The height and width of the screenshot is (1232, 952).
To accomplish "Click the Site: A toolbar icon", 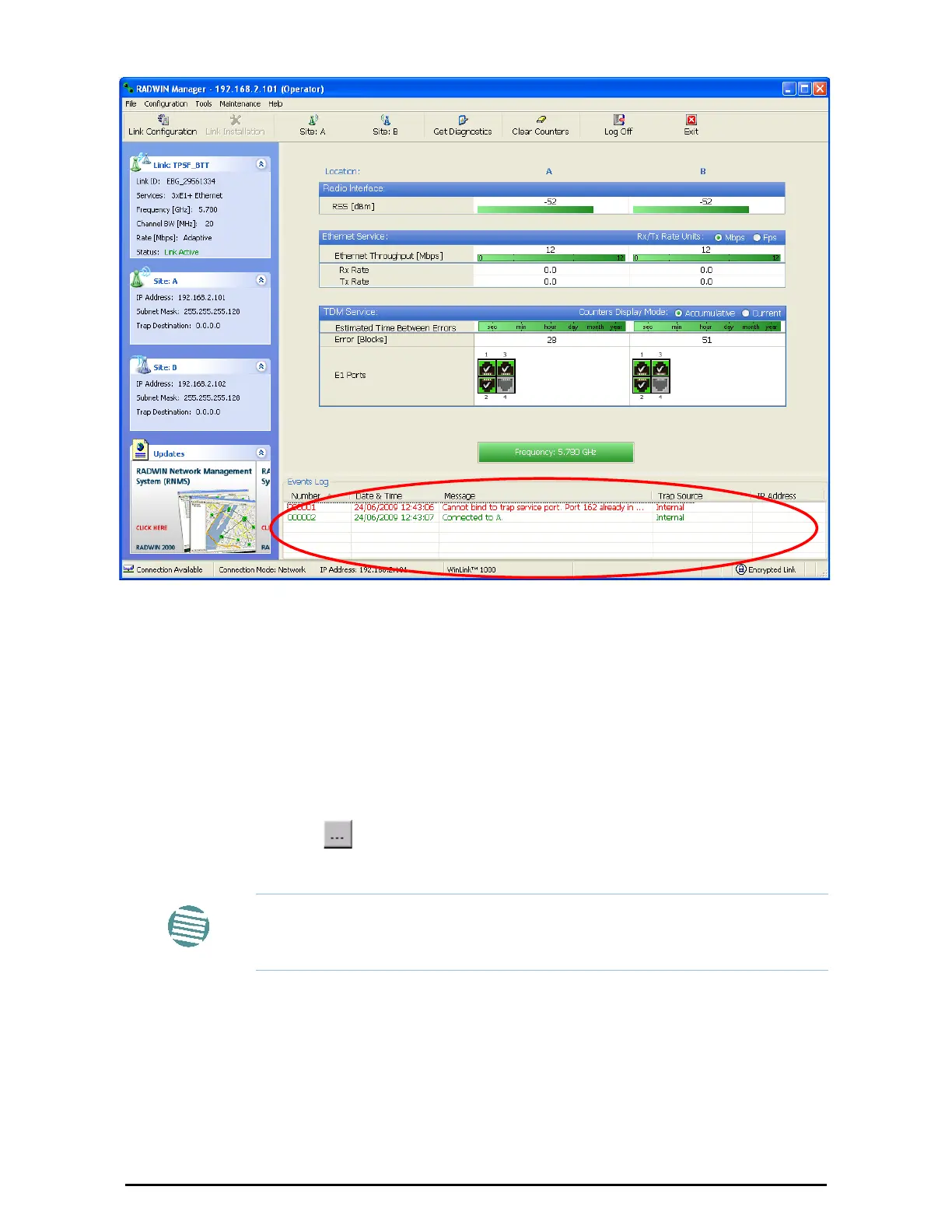I will 313,120.
